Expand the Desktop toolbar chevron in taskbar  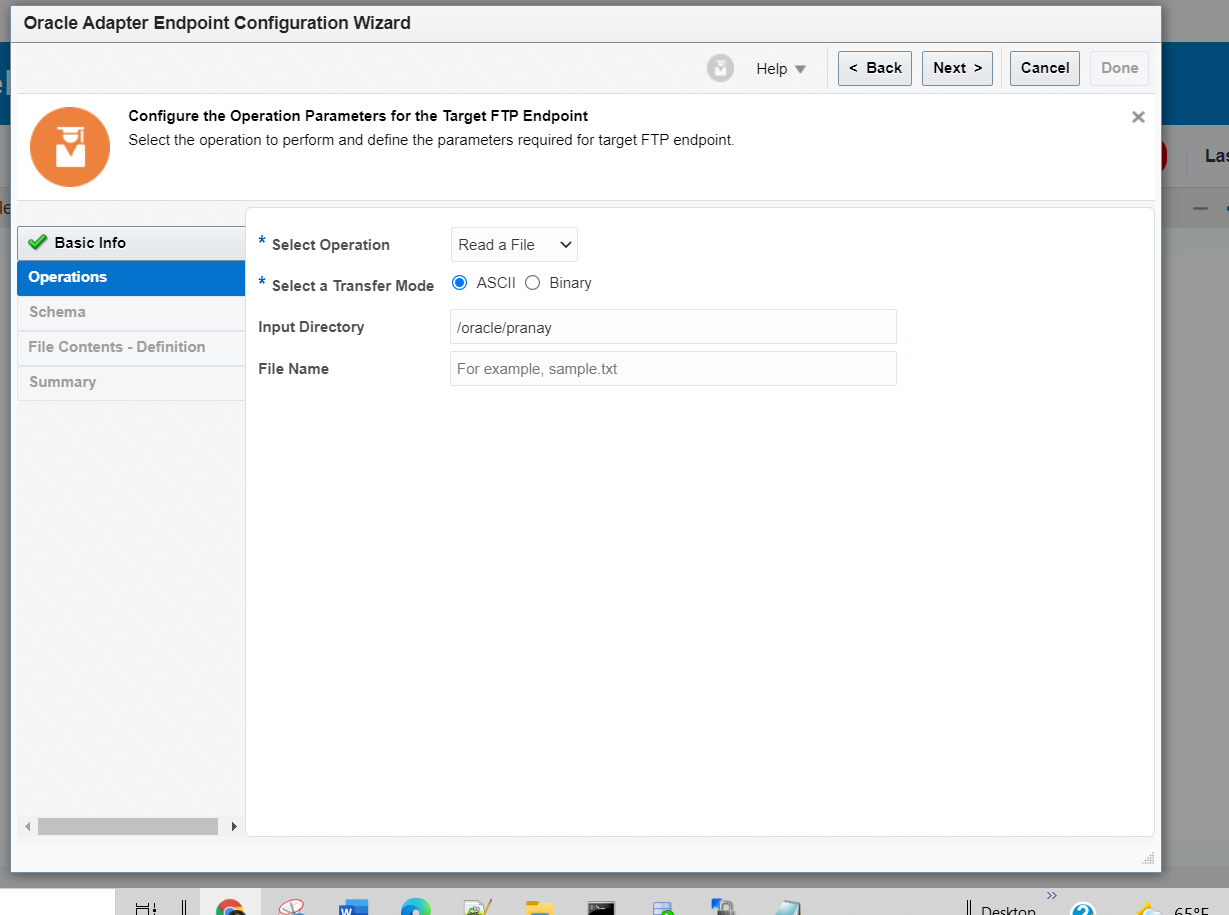(1051, 895)
